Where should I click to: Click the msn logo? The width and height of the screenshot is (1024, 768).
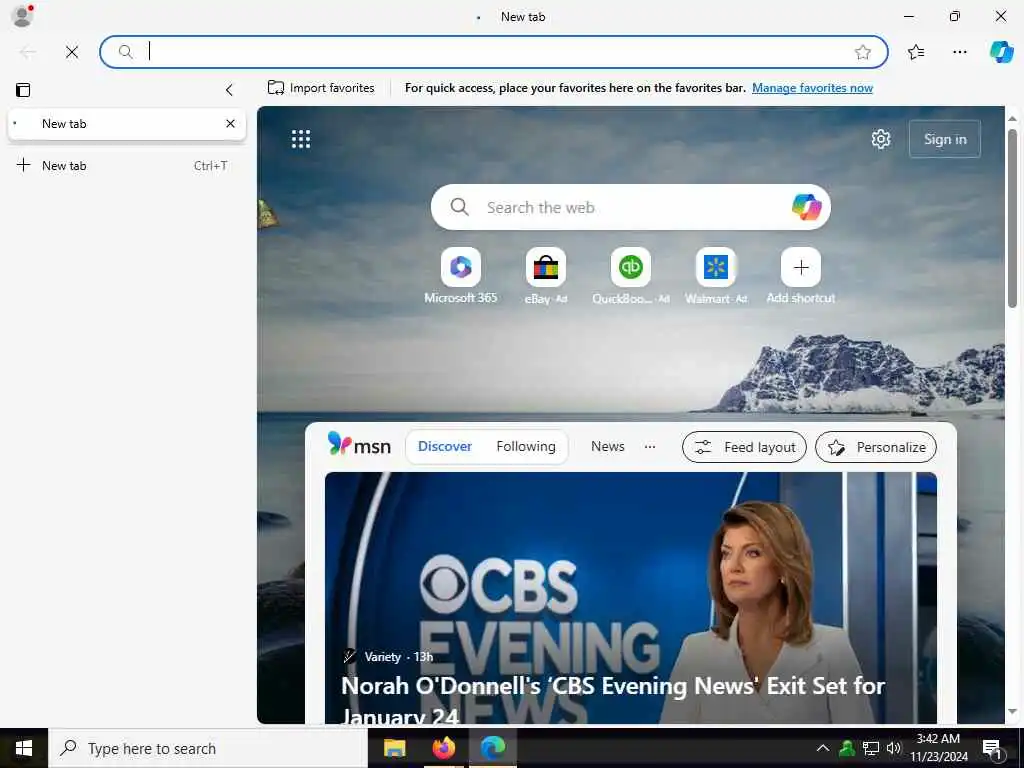coord(359,445)
